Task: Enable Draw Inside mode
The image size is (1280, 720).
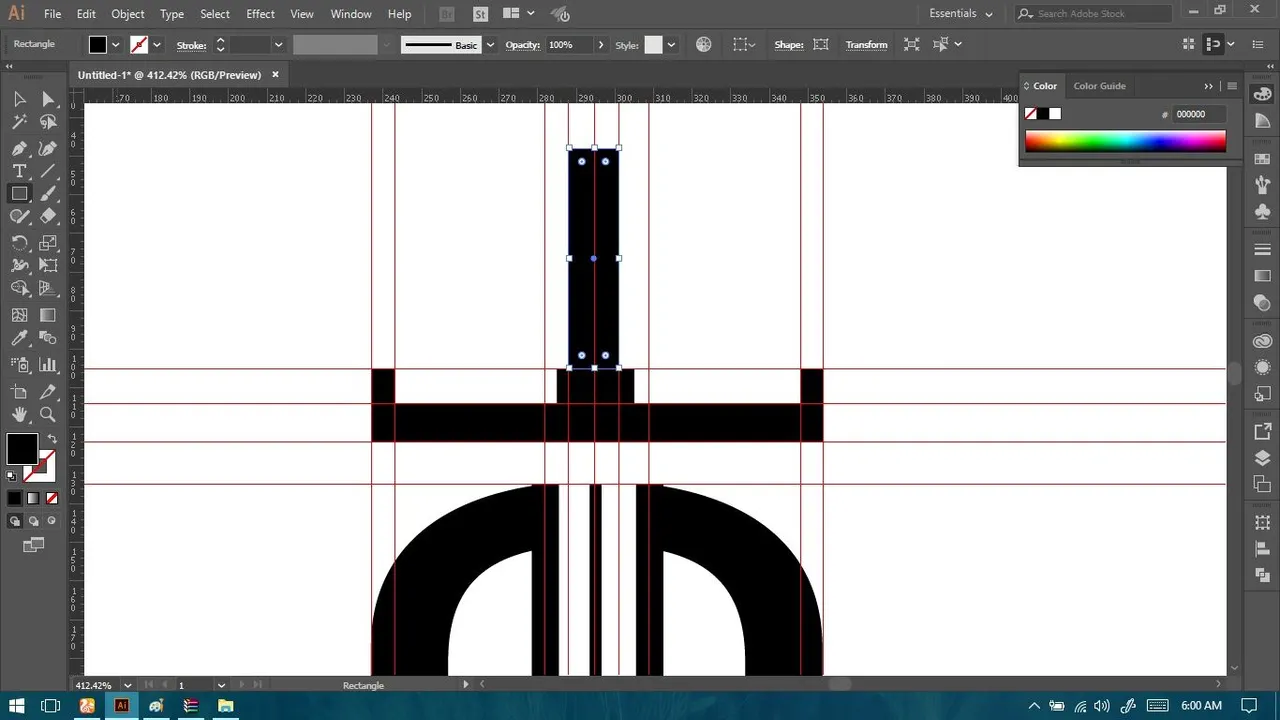Action: click(x=51, y=521)
